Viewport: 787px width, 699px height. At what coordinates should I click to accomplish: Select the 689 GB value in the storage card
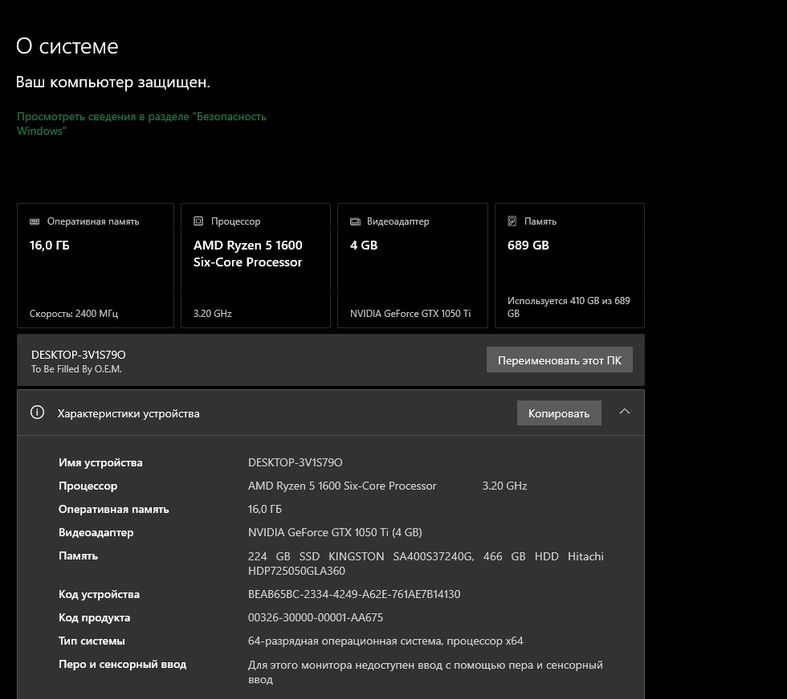[x=528, y=245]
